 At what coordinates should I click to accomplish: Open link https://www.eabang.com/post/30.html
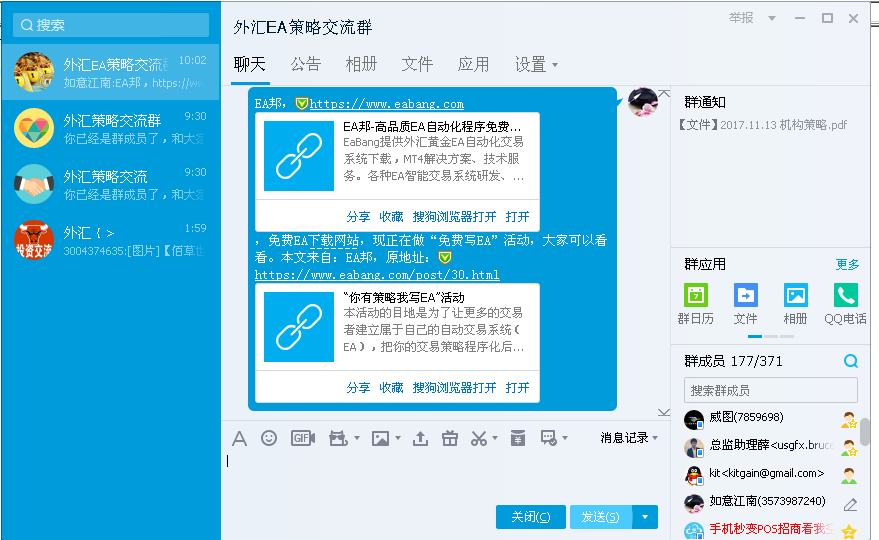(377, 275)
